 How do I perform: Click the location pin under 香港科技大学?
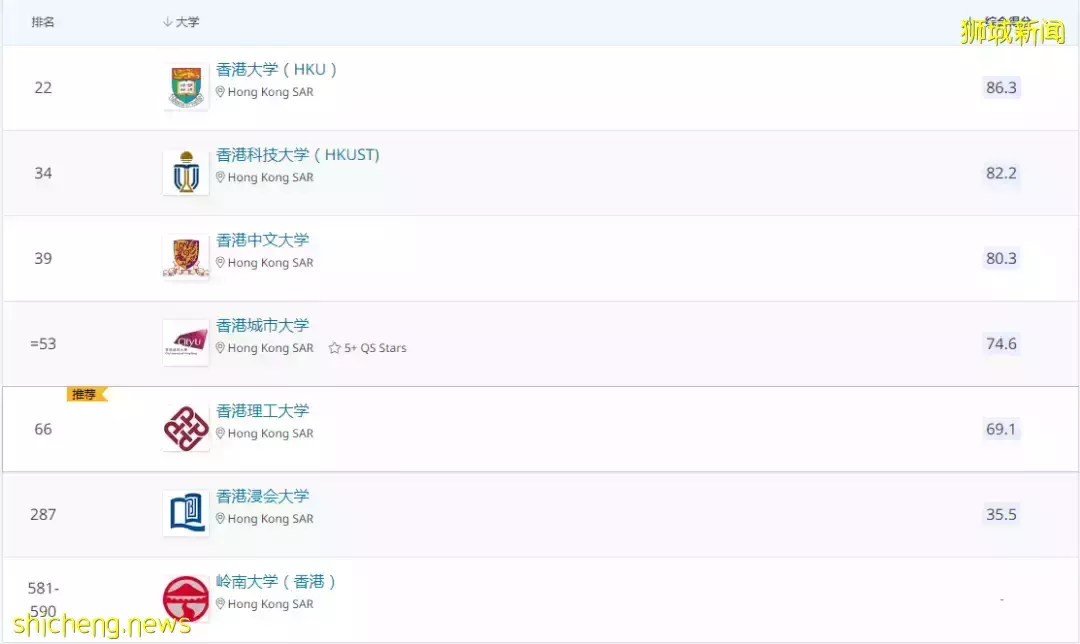(x=220, y=177)
